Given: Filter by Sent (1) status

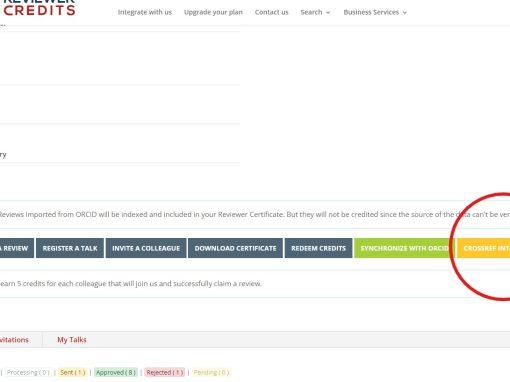Looking at the screenshot, I should click(72, 372).
